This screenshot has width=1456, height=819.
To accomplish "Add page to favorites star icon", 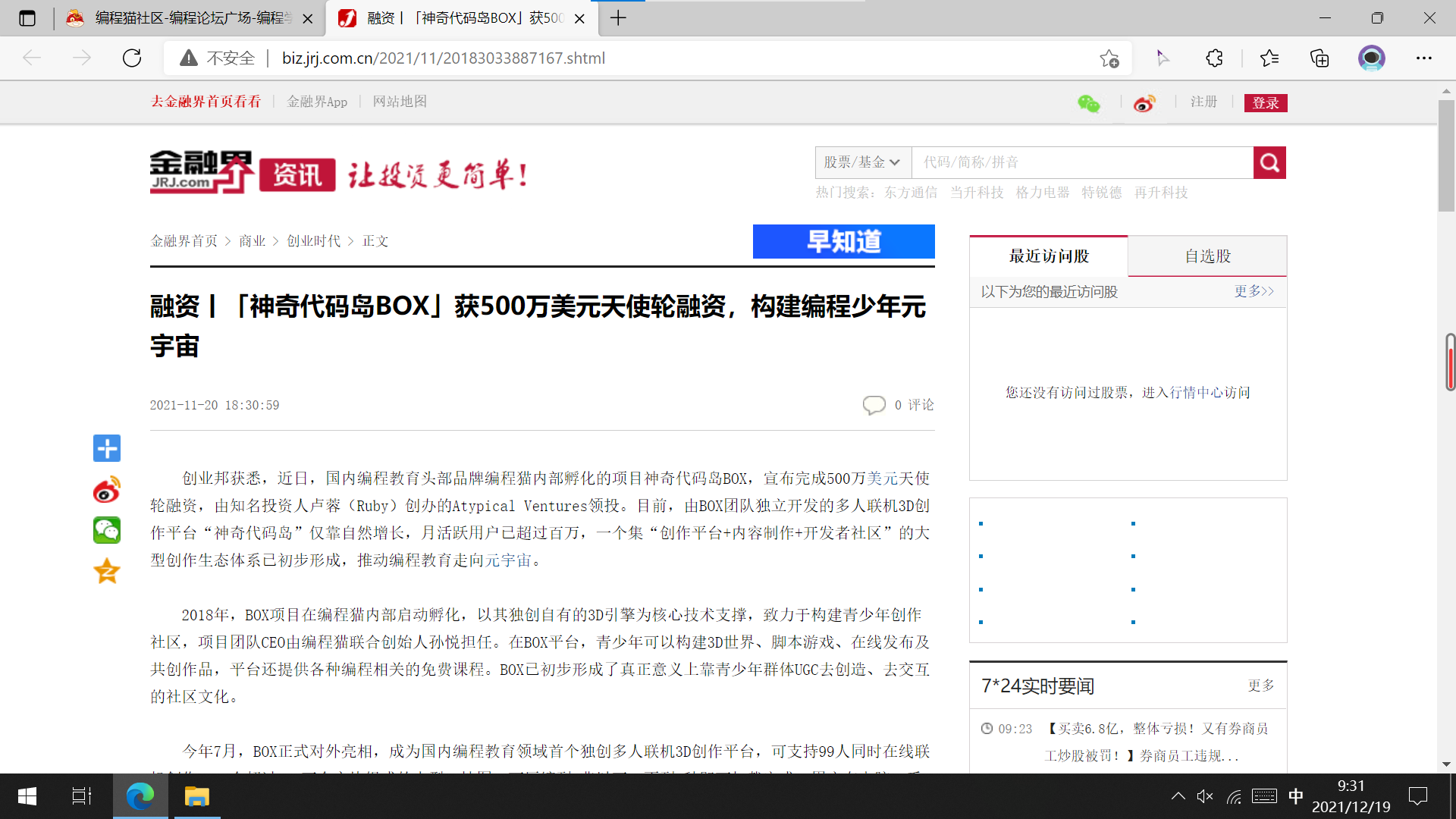I will coord(1109,58).
